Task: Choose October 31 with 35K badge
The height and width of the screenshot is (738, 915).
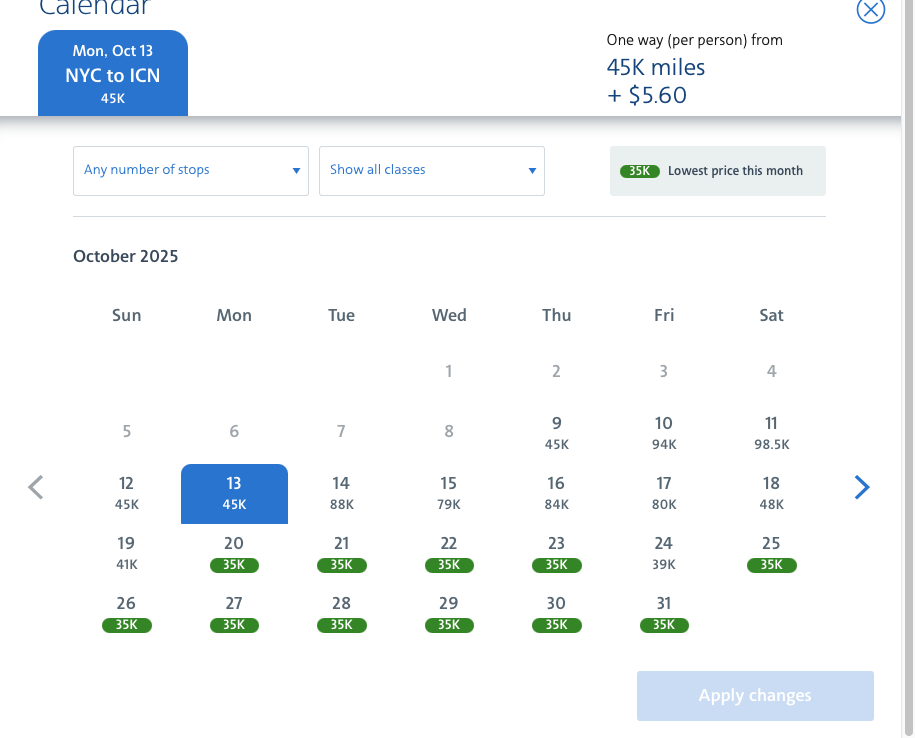Action: click(664, 613)
